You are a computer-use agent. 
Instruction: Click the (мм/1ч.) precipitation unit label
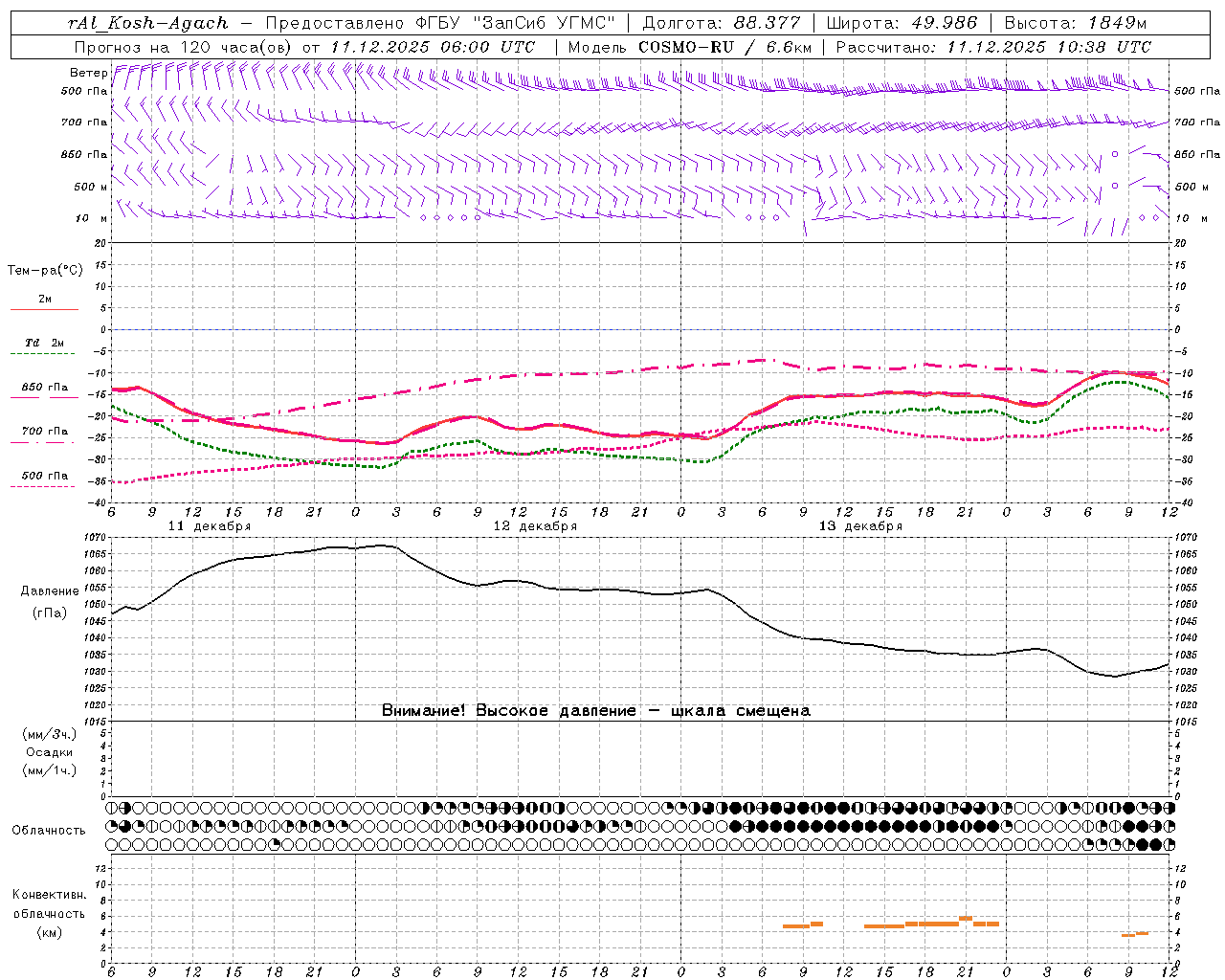coord(50,770)
